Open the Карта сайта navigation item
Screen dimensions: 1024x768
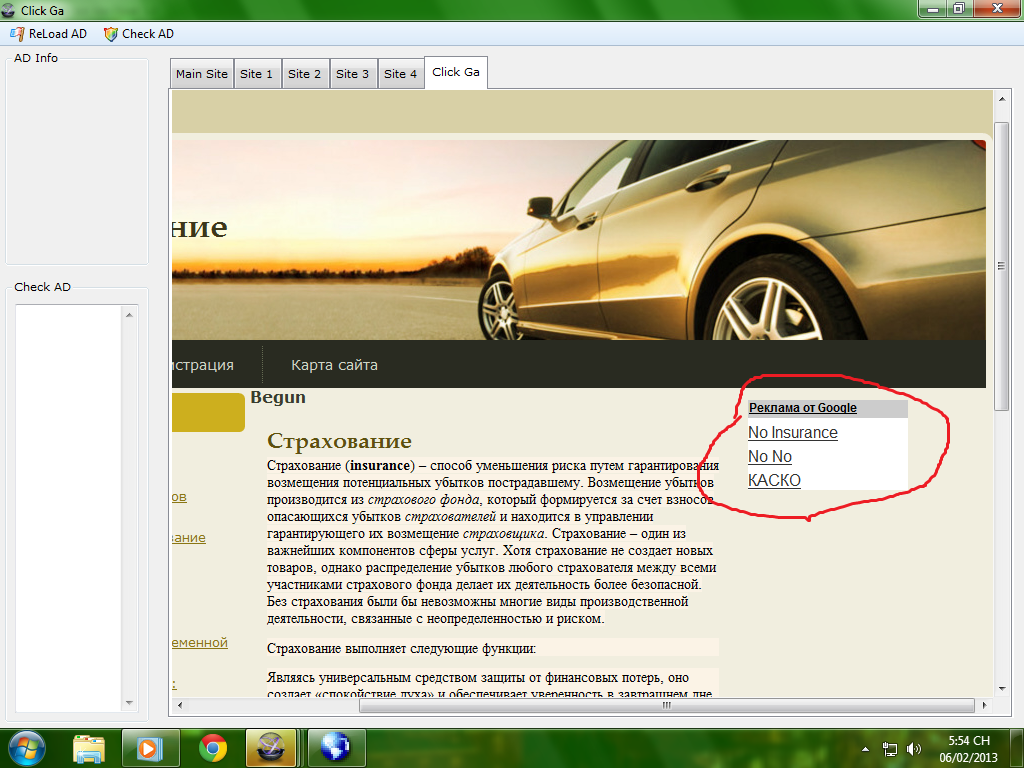coord(334,365)
